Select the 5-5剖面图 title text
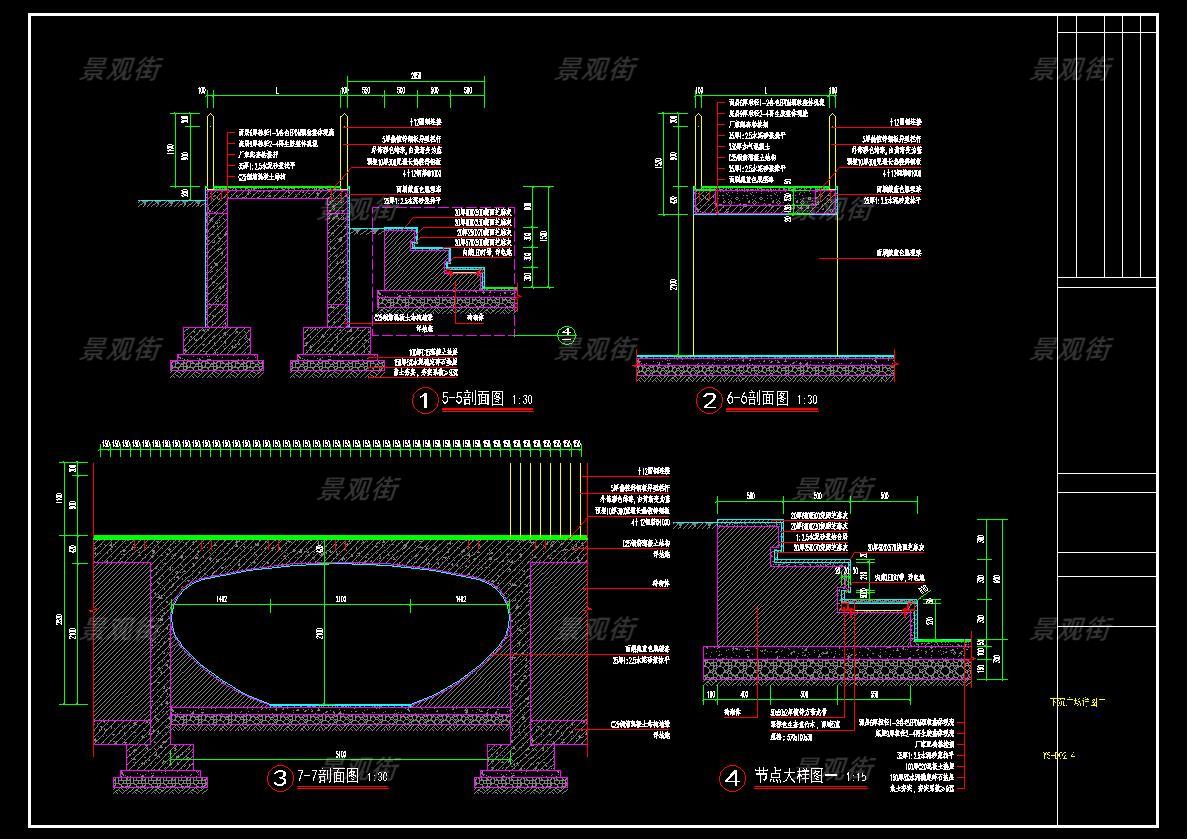This screenshot has width=1188, height=840. click(474, 400)
